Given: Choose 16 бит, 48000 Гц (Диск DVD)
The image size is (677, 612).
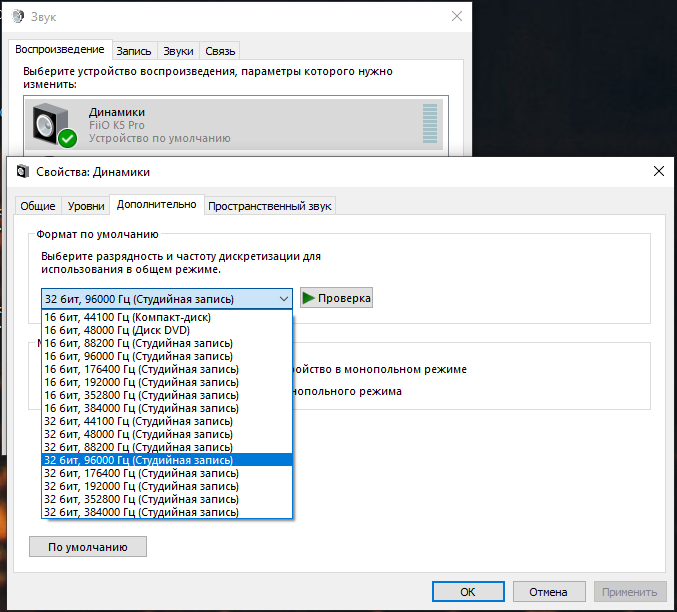Looking at the screenshot, I should coord(167,330).
